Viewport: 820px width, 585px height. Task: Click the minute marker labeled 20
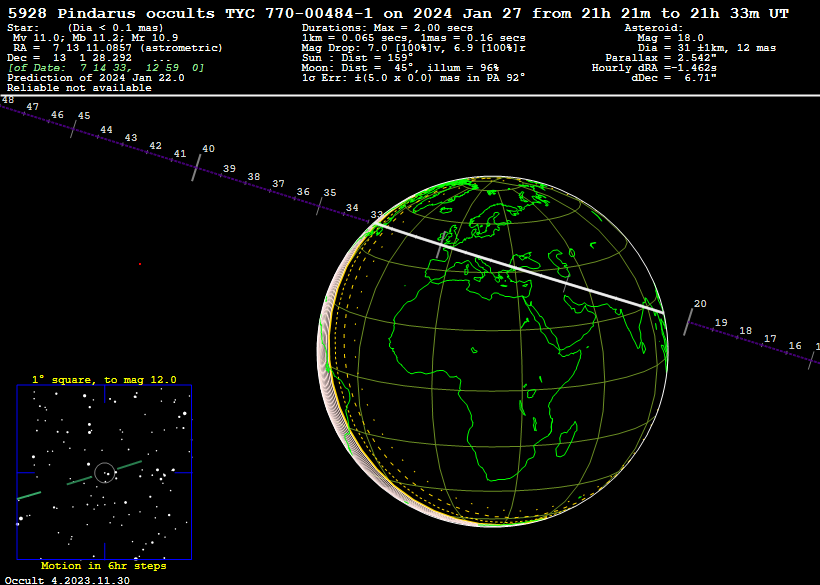(x=700, y=303)
